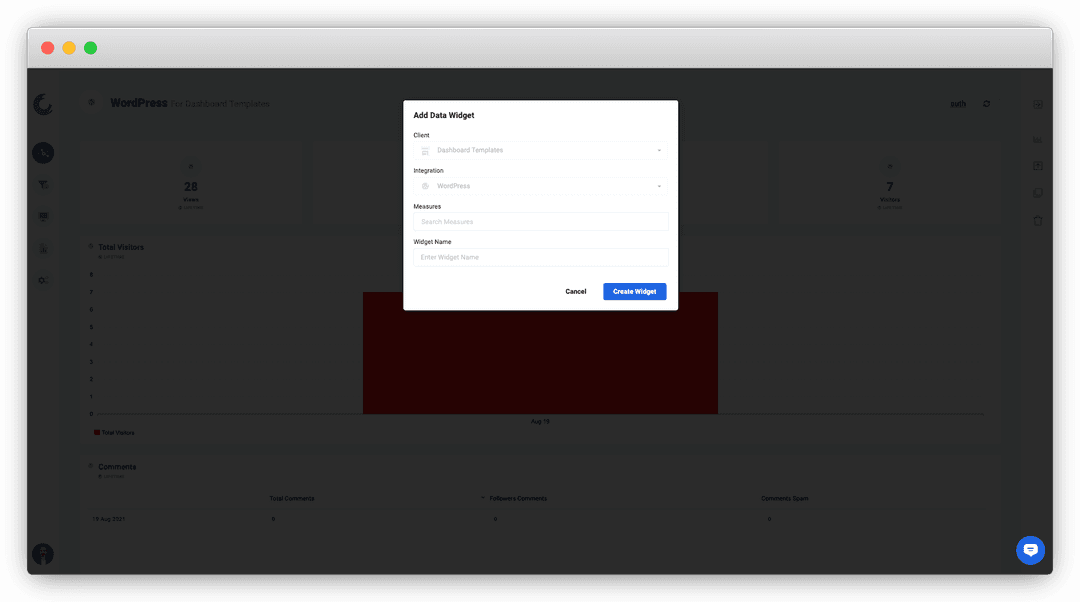Cancel the Add Data Widget dialog
The height and width of the screenshot is (602, 1080).
pos(576,291)
